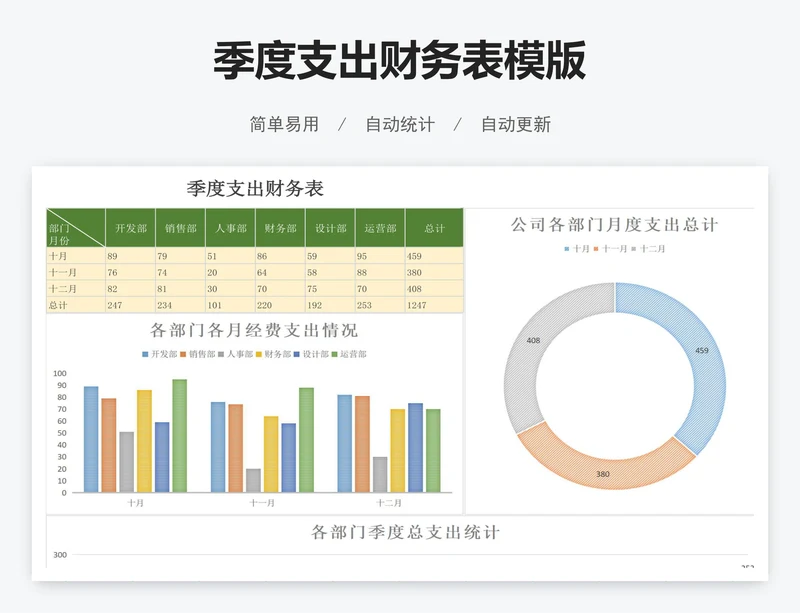
Task: Click total cell 253 under 运营部
Action: [x=380, y=305]
